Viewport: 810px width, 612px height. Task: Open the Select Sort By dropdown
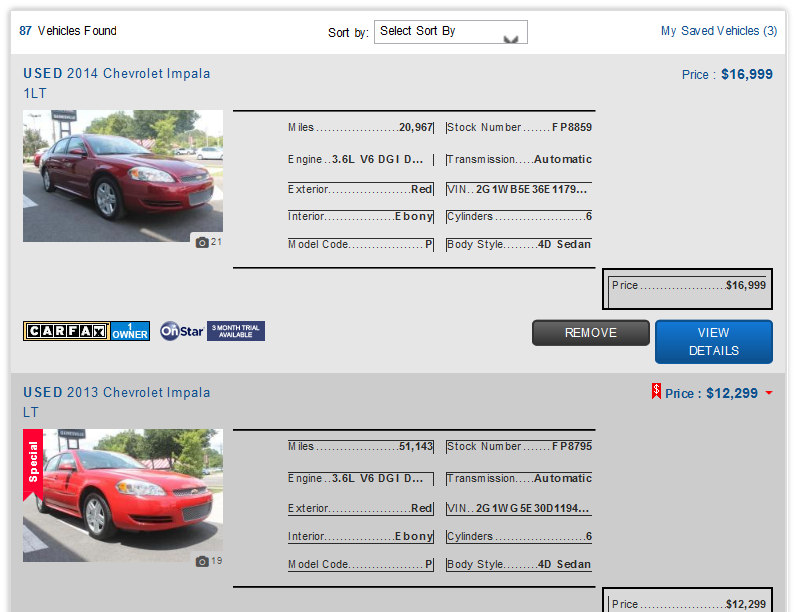pyautogui.click(x=450, y=32)
